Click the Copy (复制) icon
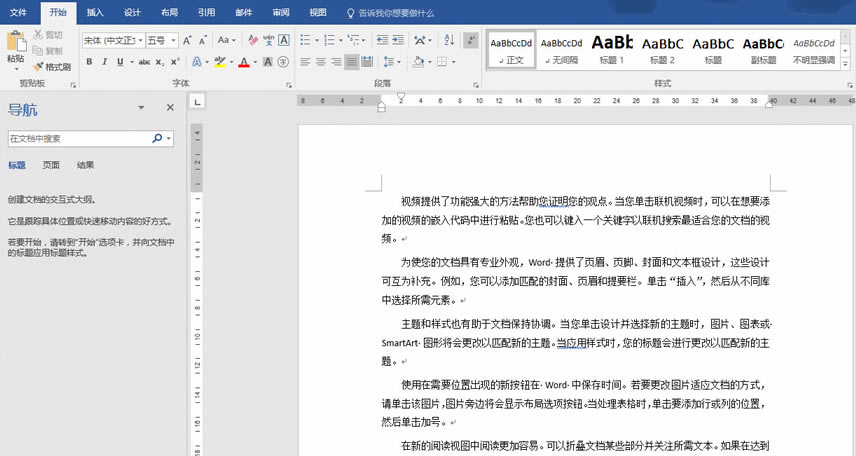This screenshot has height=456, width=856. (x=38, y=51)
